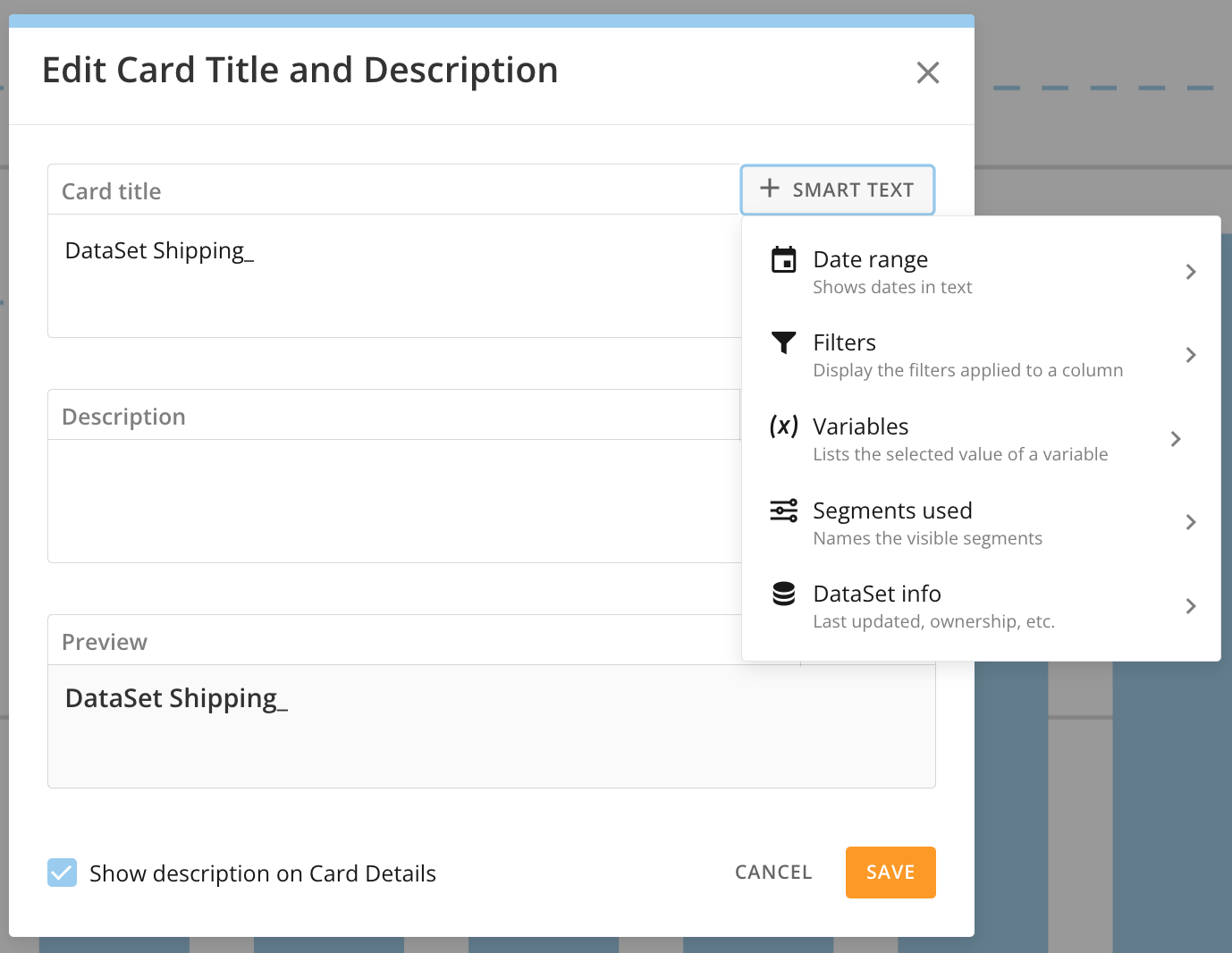Click the calendar icon for Date range
Viewport: 1232px width, 953px height.
click(x=783, y=260)
